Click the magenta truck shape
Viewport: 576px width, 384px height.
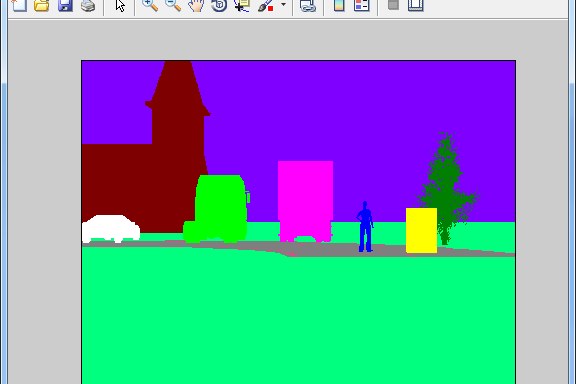[305, 200]
